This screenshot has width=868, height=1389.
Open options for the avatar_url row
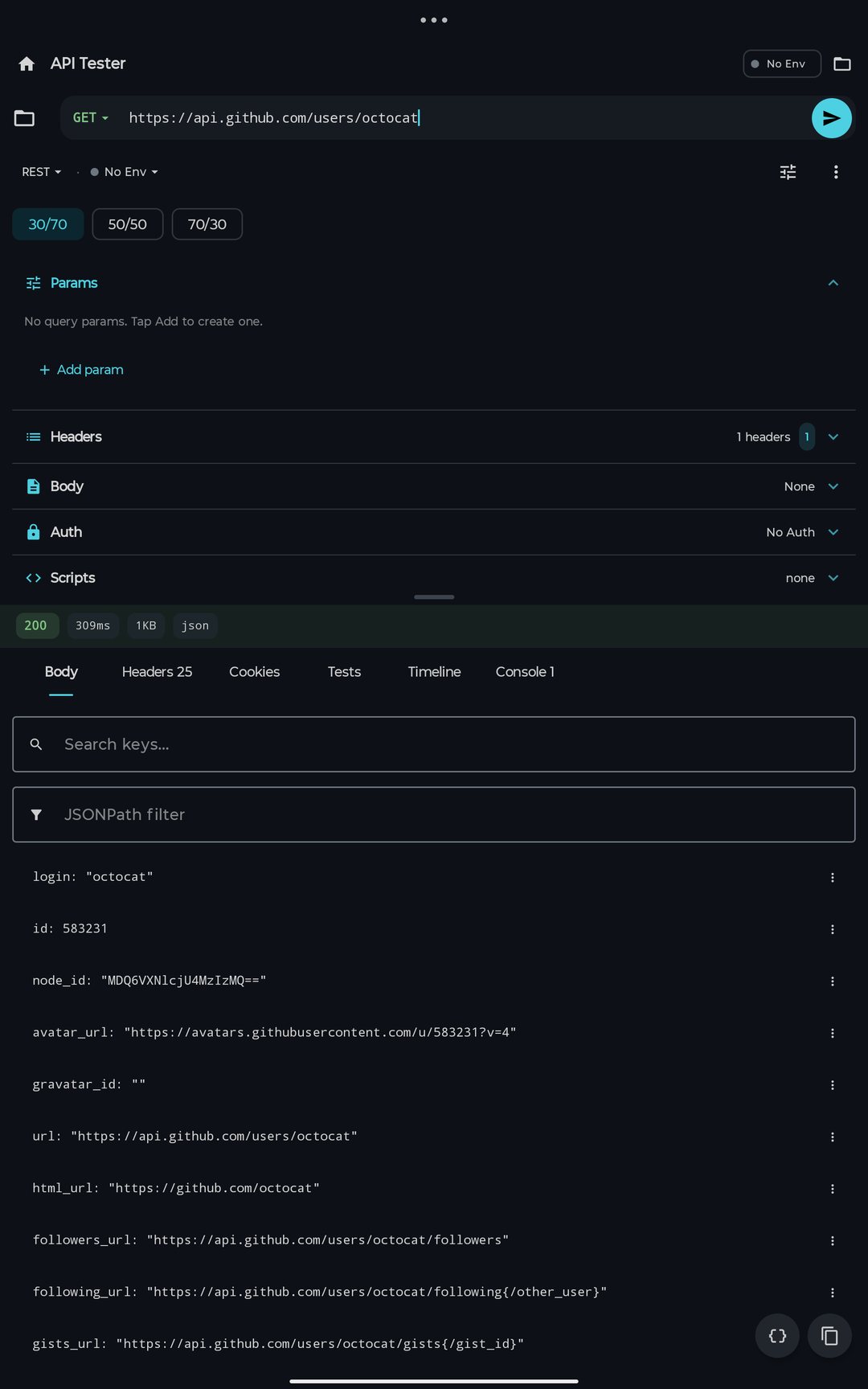coord(833,1033)
